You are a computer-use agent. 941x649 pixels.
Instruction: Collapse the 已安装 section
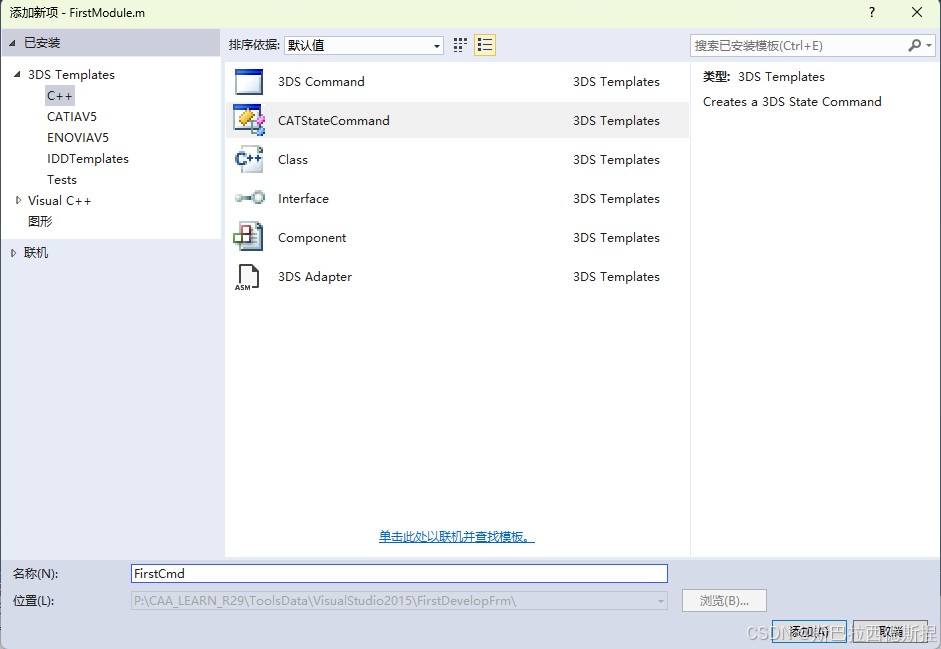coord(12,43)
